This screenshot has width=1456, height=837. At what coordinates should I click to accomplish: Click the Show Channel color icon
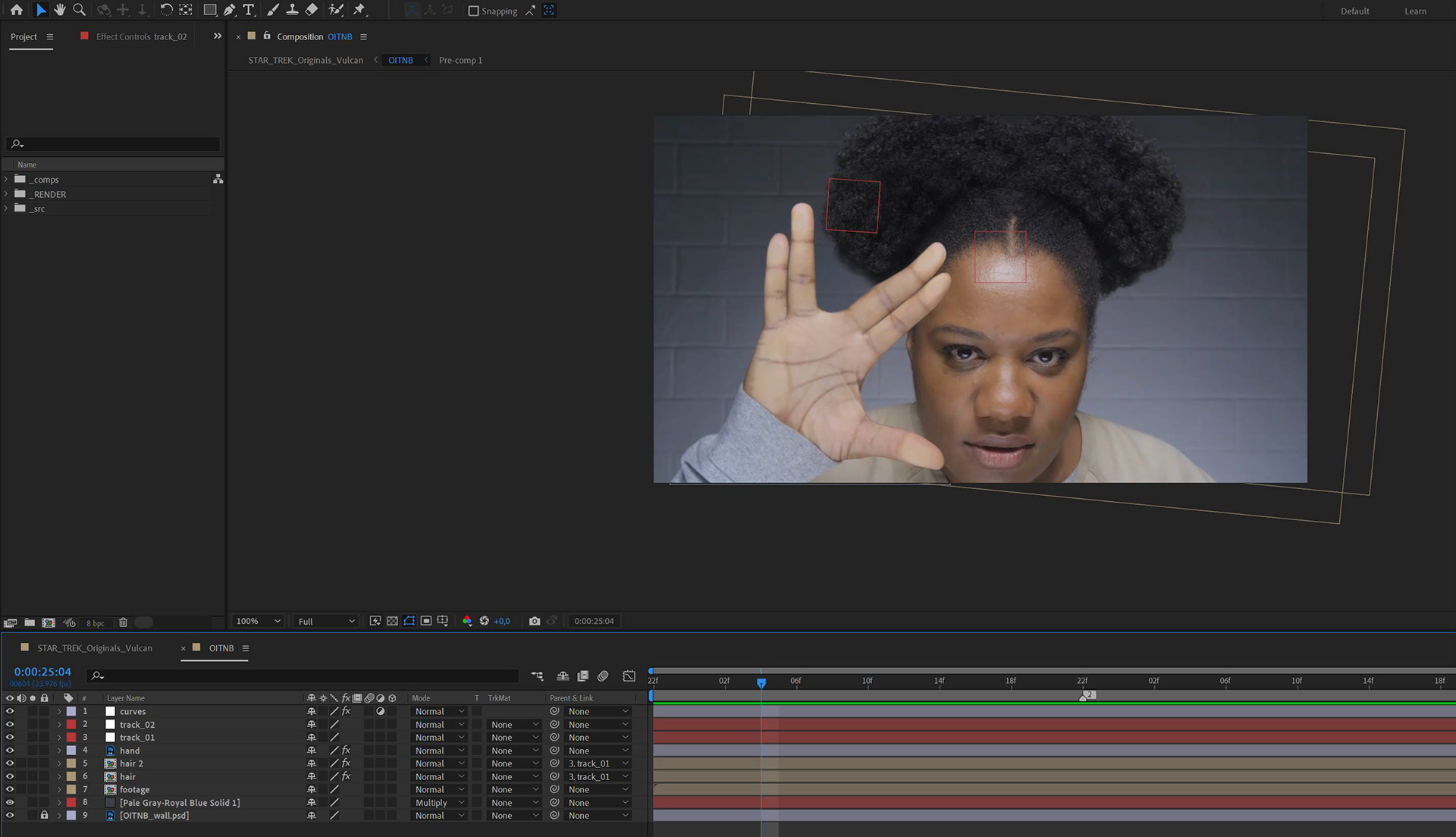click(x=467, y=621)
